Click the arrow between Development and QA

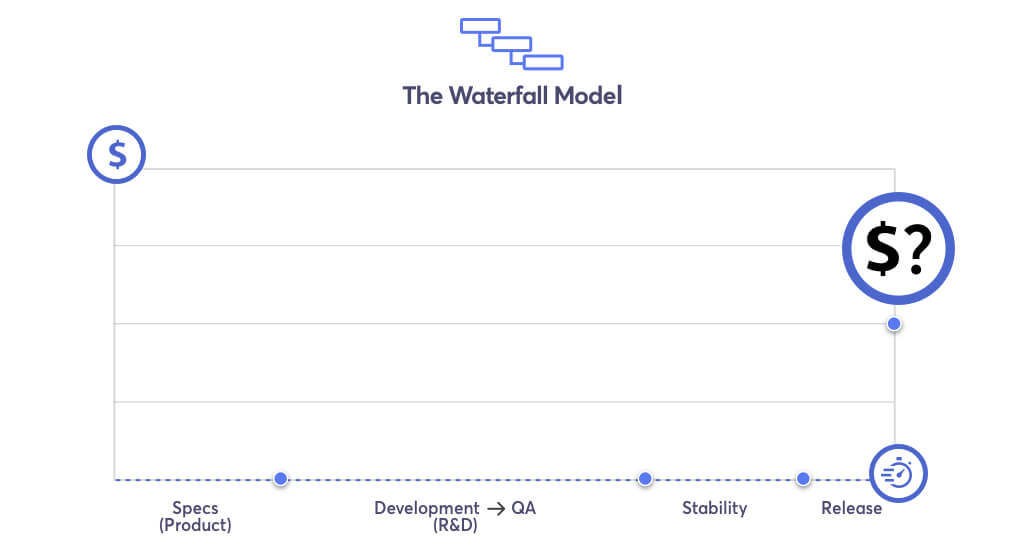point(496,508)
